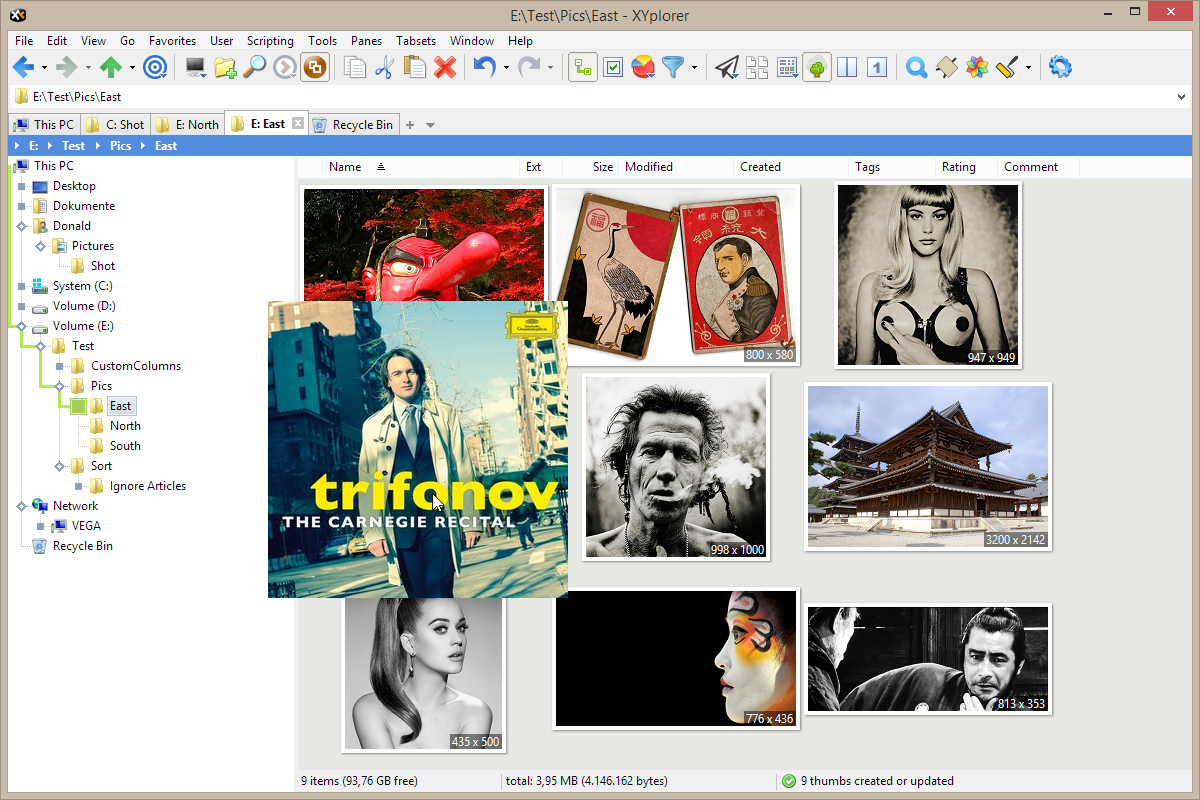The height and width of the screenshot is (800, 1200).
Task: Collapse the Donald tree node
Action: click(x=21, y=226)
